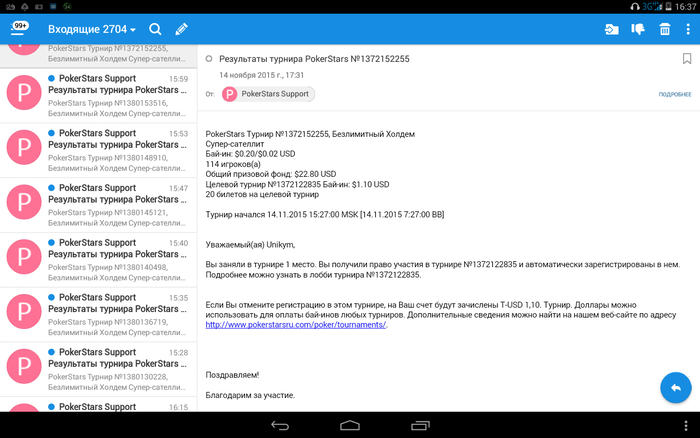Open the email received at 15:35
The image size is (700, 438).
click(98, 315)
